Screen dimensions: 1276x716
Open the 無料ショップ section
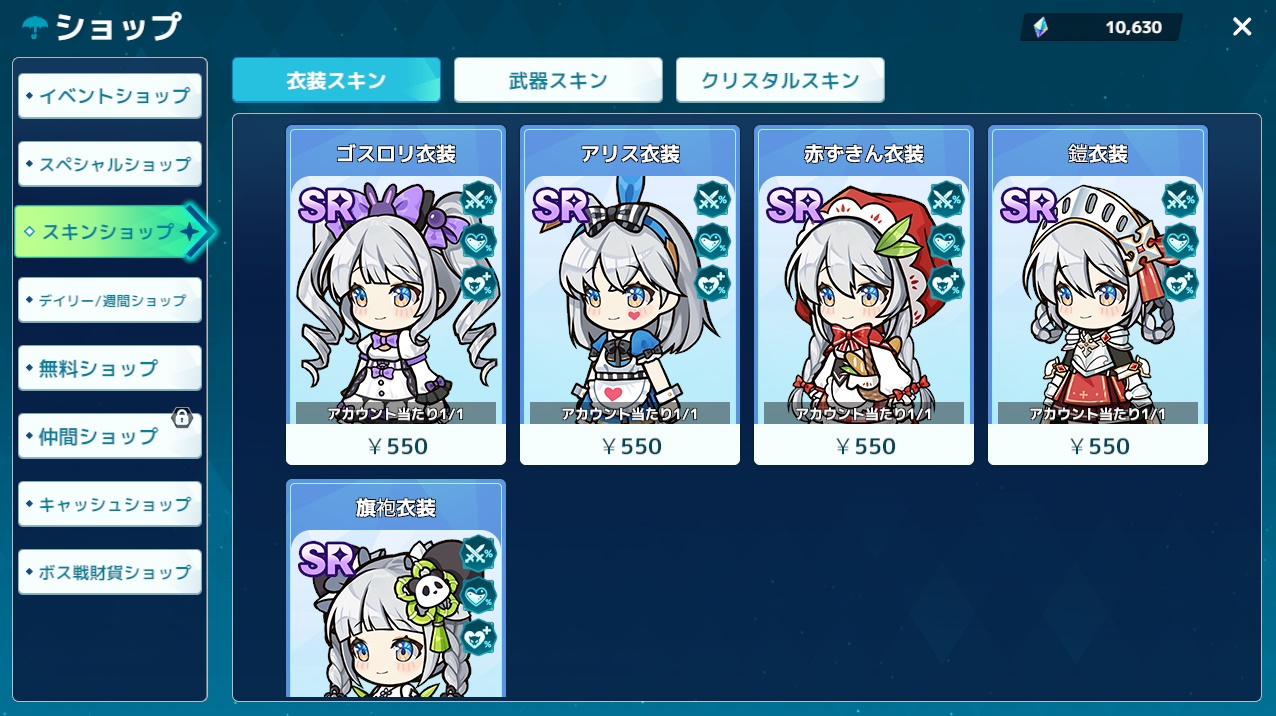point(110,368)
